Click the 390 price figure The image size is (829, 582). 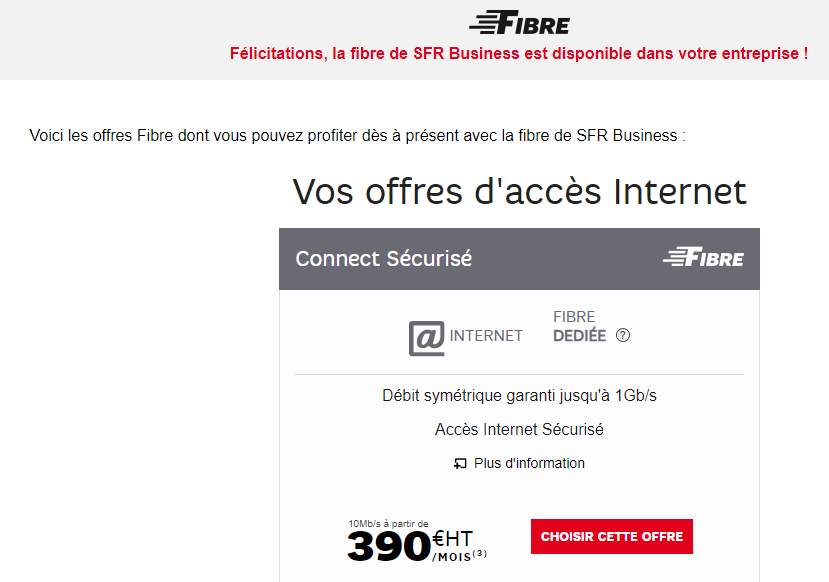tap(388, 546)
